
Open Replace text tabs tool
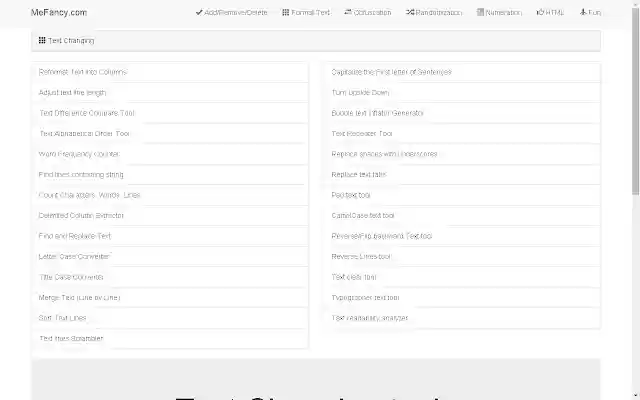(x=359, y=174)
